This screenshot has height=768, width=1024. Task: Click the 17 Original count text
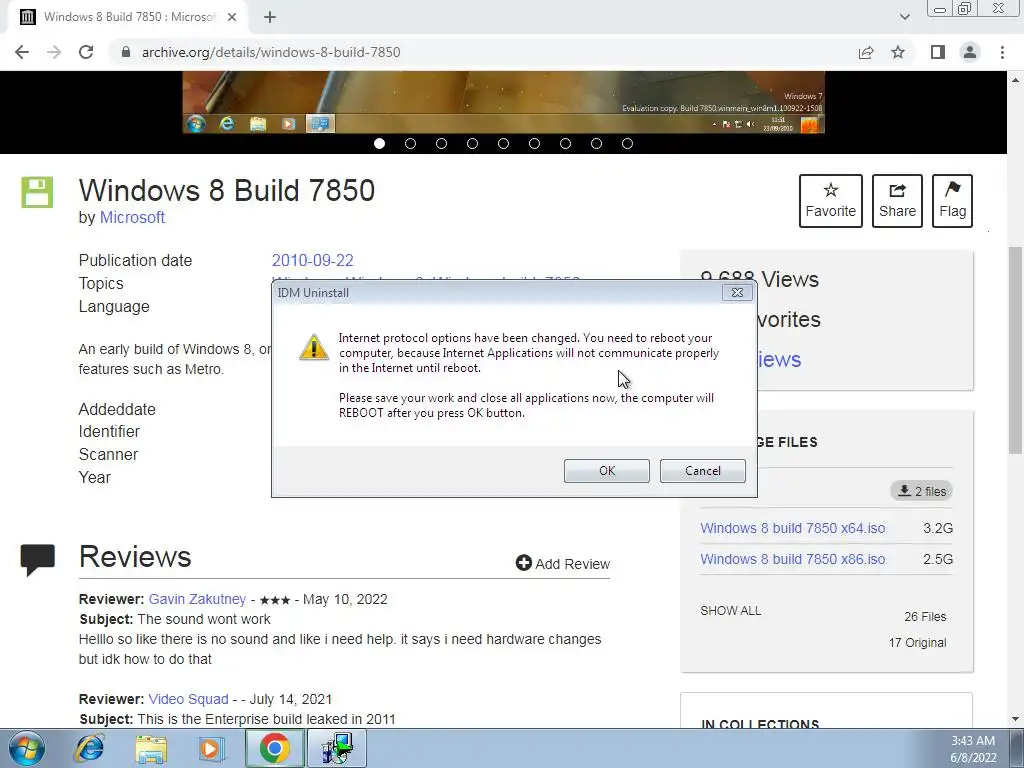917,643
